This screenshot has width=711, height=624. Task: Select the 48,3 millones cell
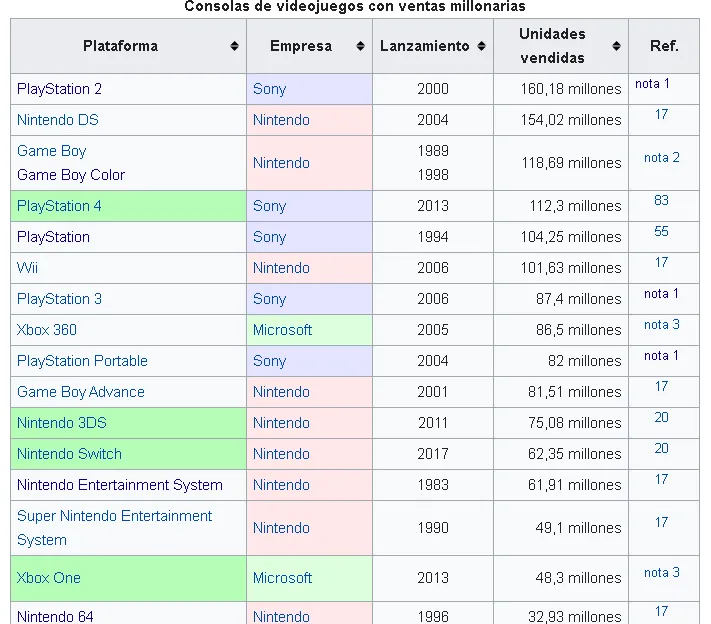pyautogui.click(x=561, y=578)
